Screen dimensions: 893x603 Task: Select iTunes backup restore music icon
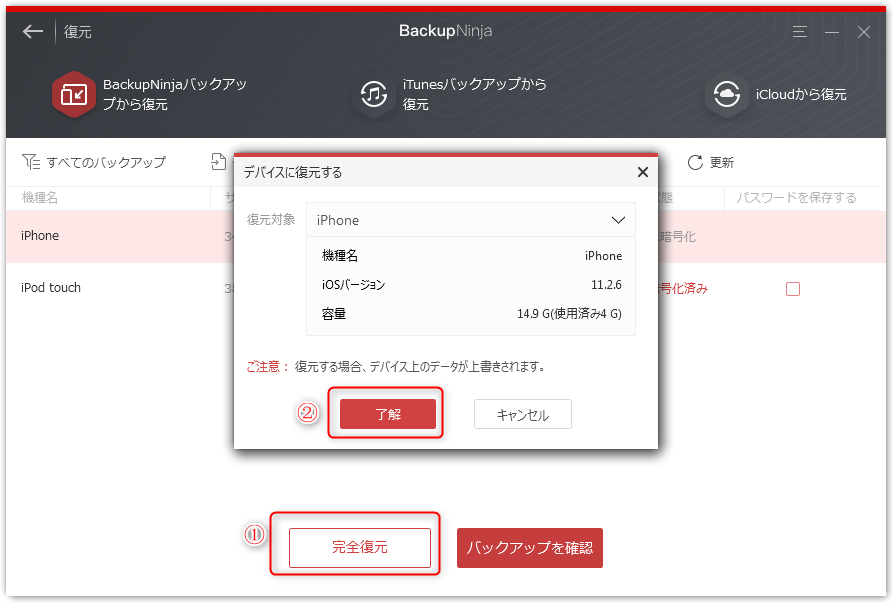coord(374,95)
